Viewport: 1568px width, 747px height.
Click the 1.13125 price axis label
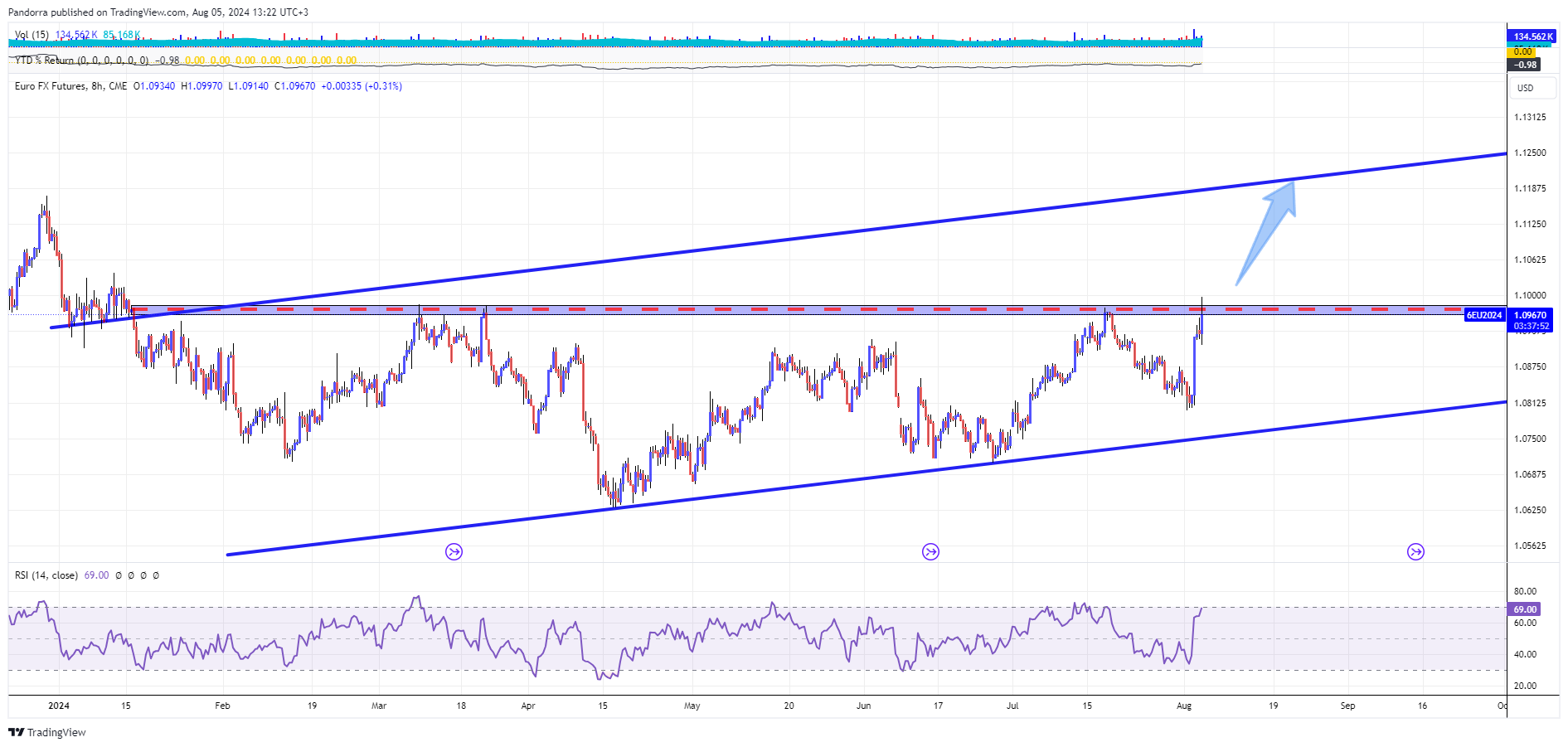point(1530,117)
